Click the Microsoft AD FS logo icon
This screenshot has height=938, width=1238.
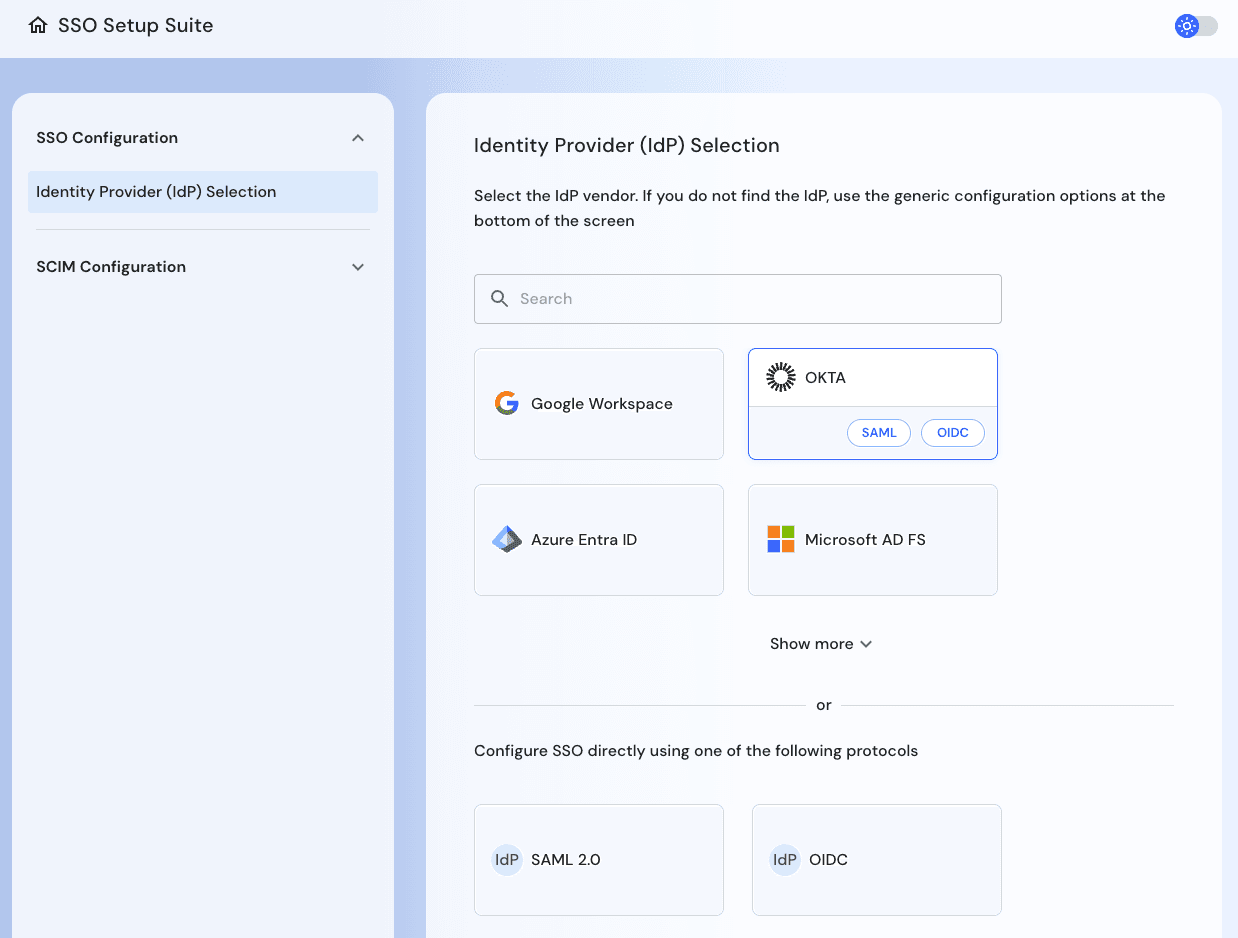[780, 538]
